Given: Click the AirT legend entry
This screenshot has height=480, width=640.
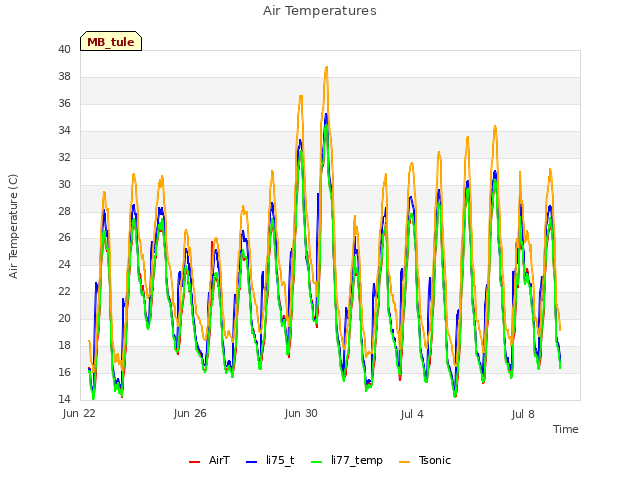Looking at the screenshot, I should [209, 460].
